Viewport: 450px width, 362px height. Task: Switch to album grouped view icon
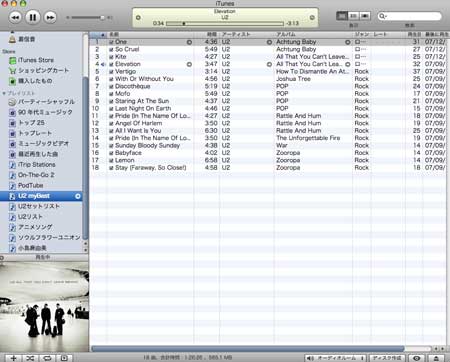coord(353,16)
